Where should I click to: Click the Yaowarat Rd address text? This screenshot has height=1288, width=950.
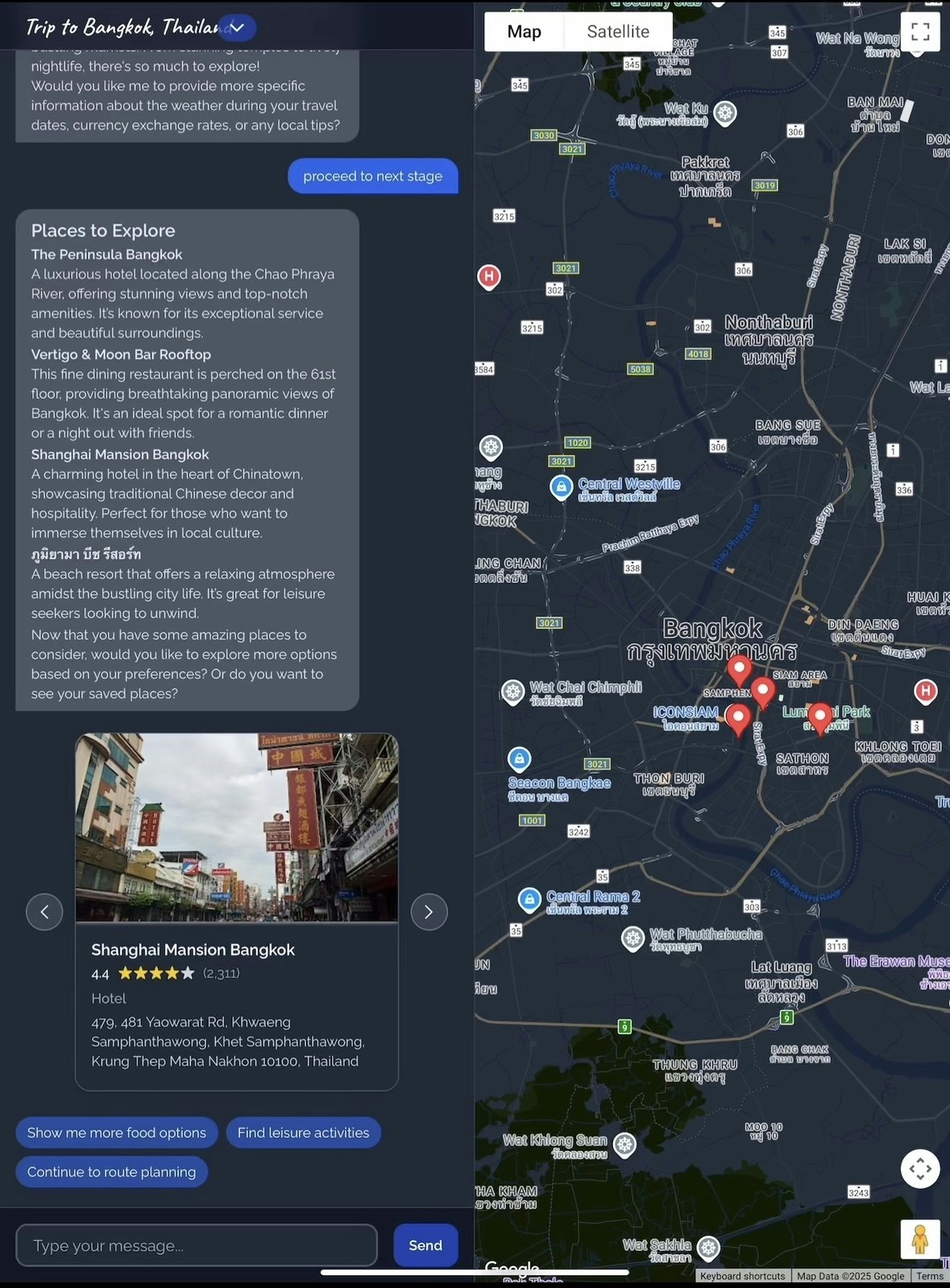pos(228,1041)
